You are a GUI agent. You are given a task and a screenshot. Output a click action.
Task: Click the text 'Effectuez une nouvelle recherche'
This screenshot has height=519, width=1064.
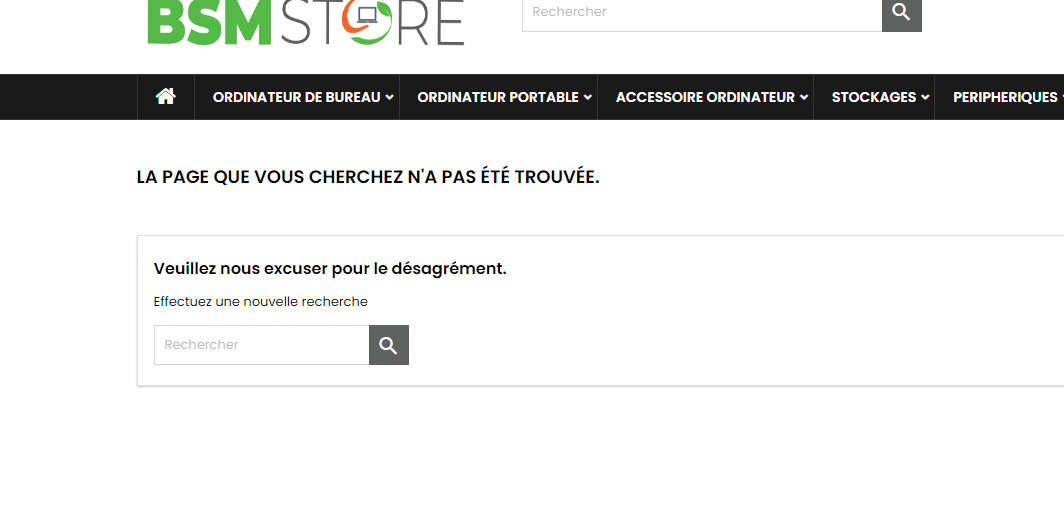coord(261,301)
